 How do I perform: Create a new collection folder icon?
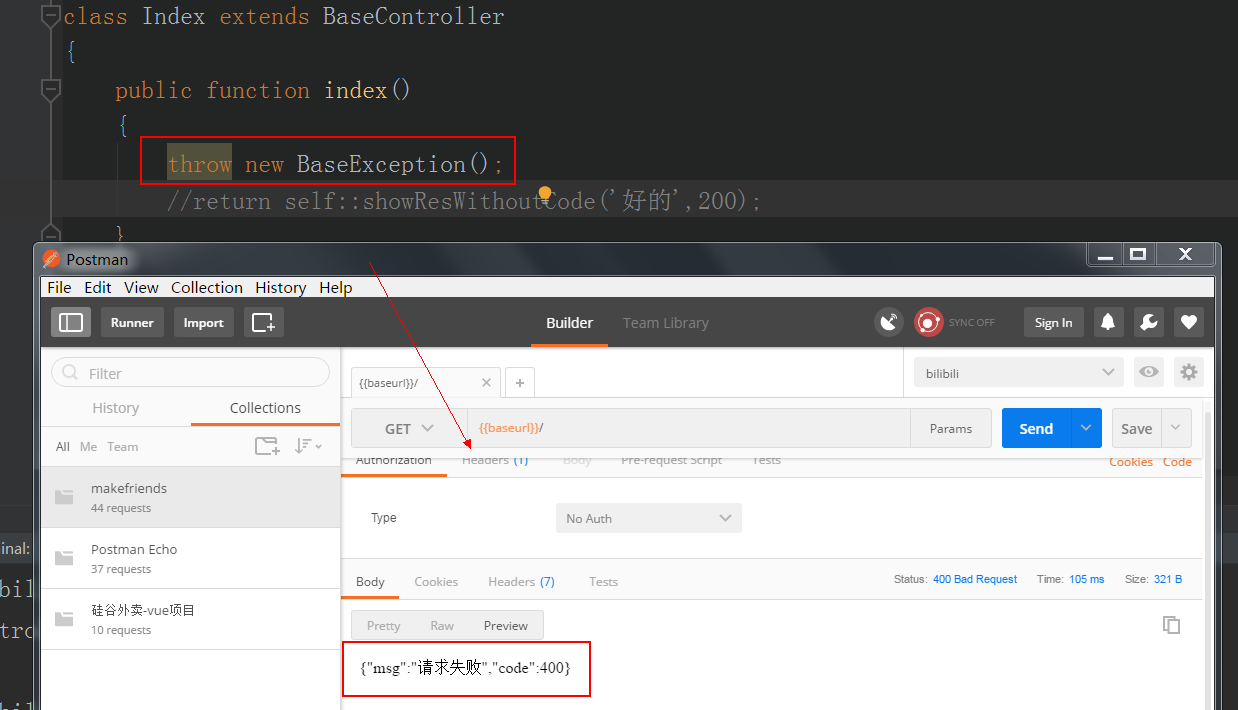point(267,446)
